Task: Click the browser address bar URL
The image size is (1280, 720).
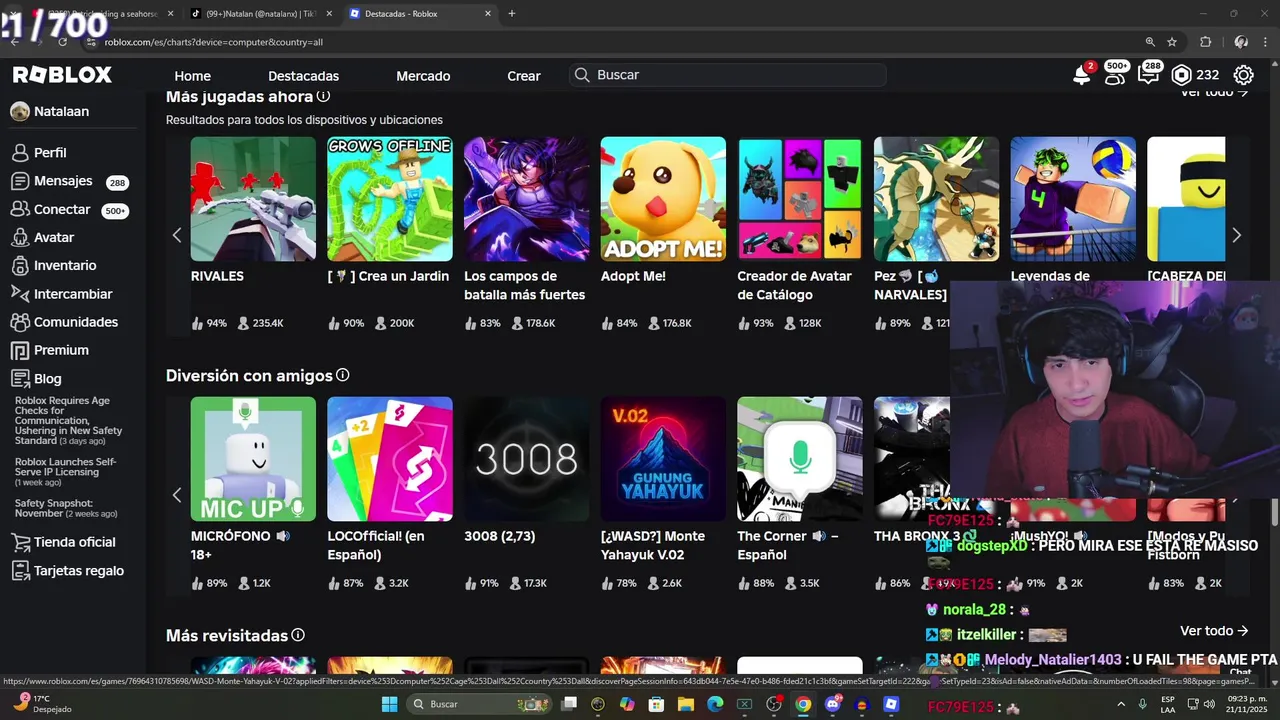Action: (x=213, y=42)
